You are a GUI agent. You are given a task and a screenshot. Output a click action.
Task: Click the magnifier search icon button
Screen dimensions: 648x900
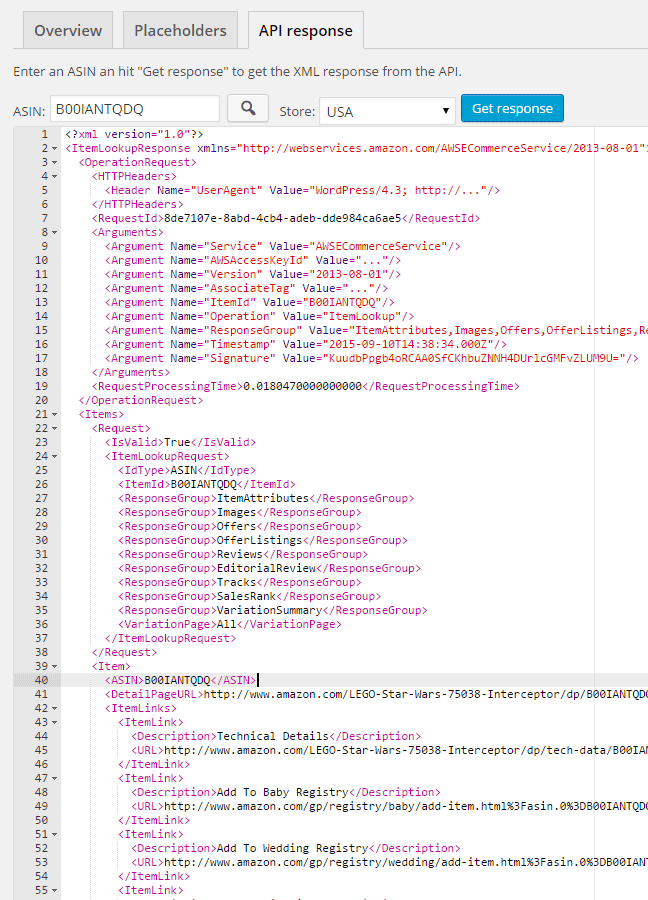pyautogui.click(x=248, y=108)
